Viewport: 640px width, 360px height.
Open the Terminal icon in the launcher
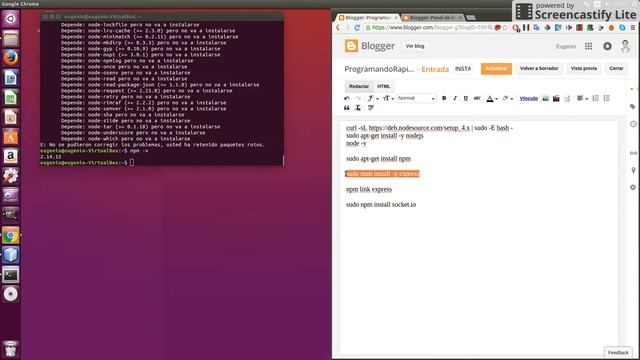(11, 275)
